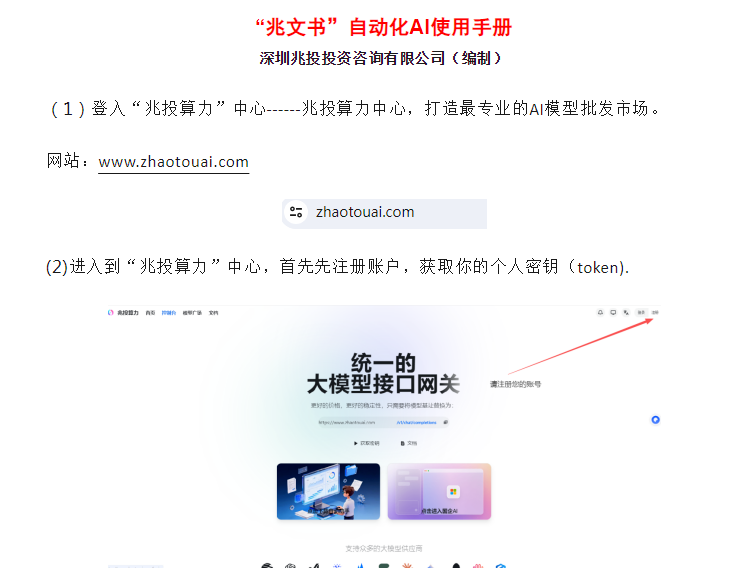Image resolution: width=742 pixels, height=574 pixels.
Task: Select the /v1/chat/completions endpoint text
Action: [416, 423]
